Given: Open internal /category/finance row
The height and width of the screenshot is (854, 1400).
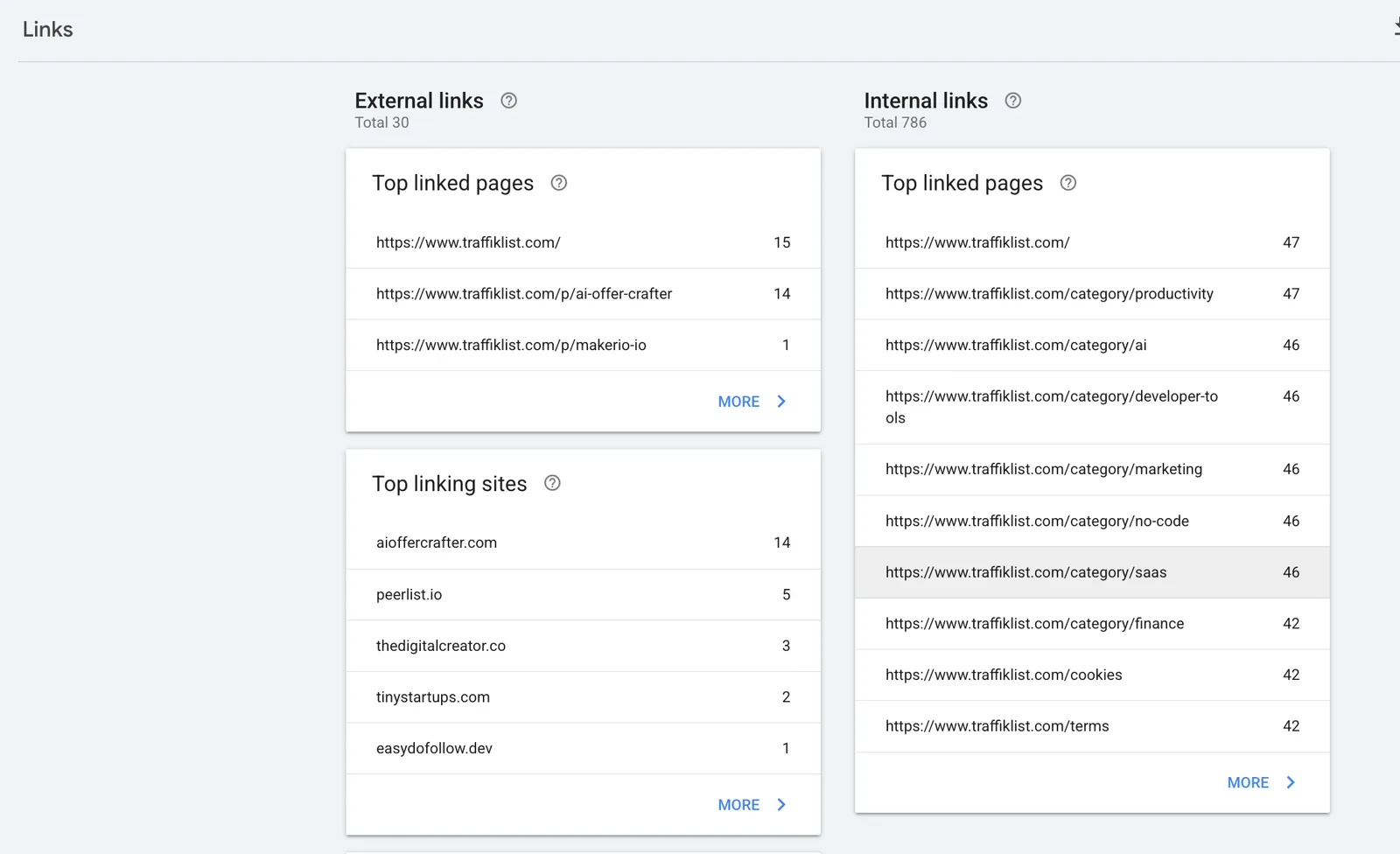Looking at the screenshot, I should point(1093,624).
